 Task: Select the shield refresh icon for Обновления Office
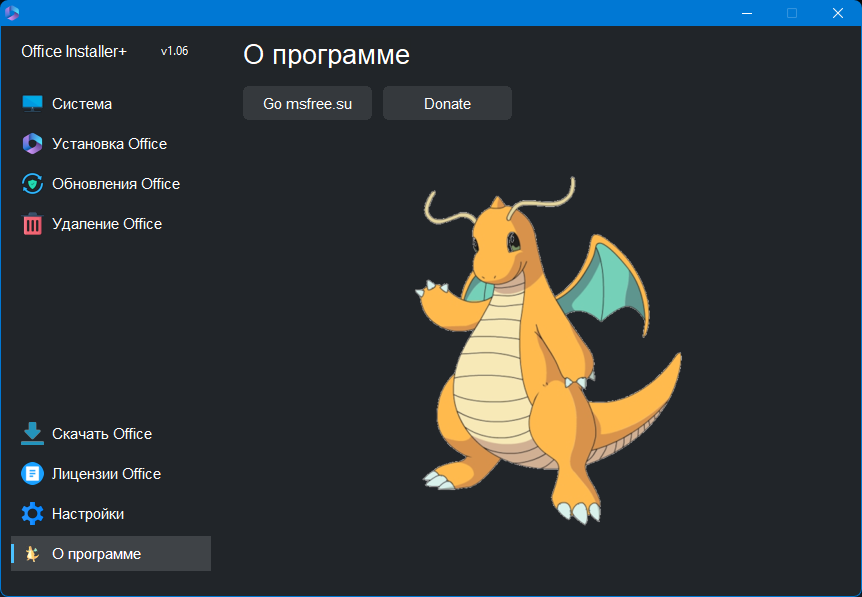tap(32, 184)
